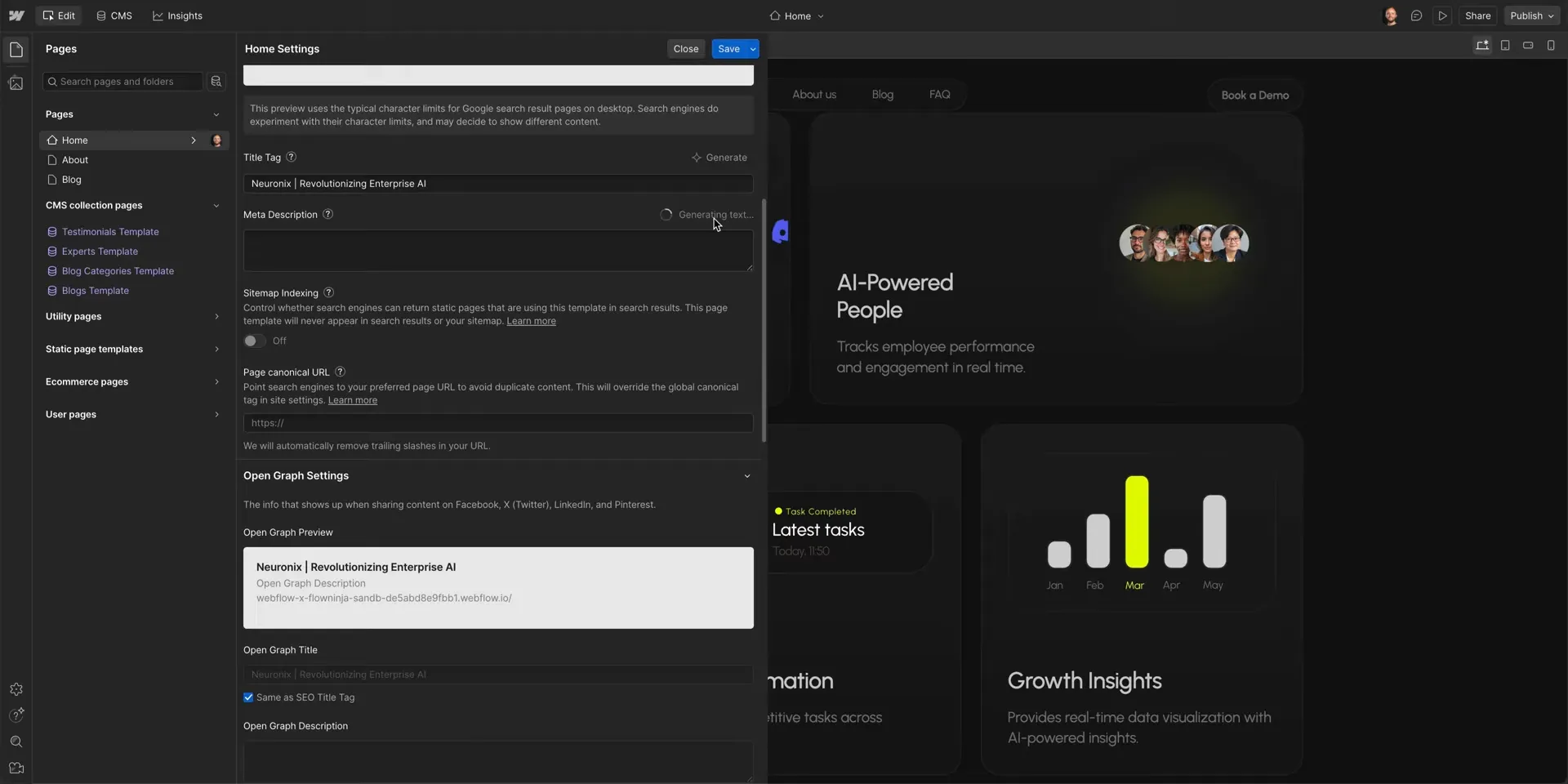Open the video tutorials icon in the sidebar
This screenshot has height=784, width=1568.
tap(16, 768)
